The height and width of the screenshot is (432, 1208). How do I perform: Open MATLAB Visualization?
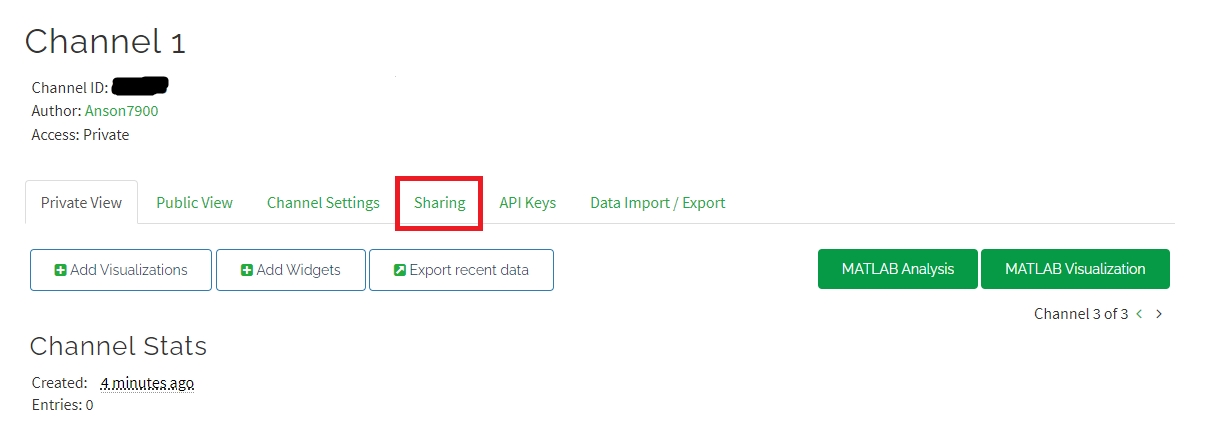(x=1075, y=269)
